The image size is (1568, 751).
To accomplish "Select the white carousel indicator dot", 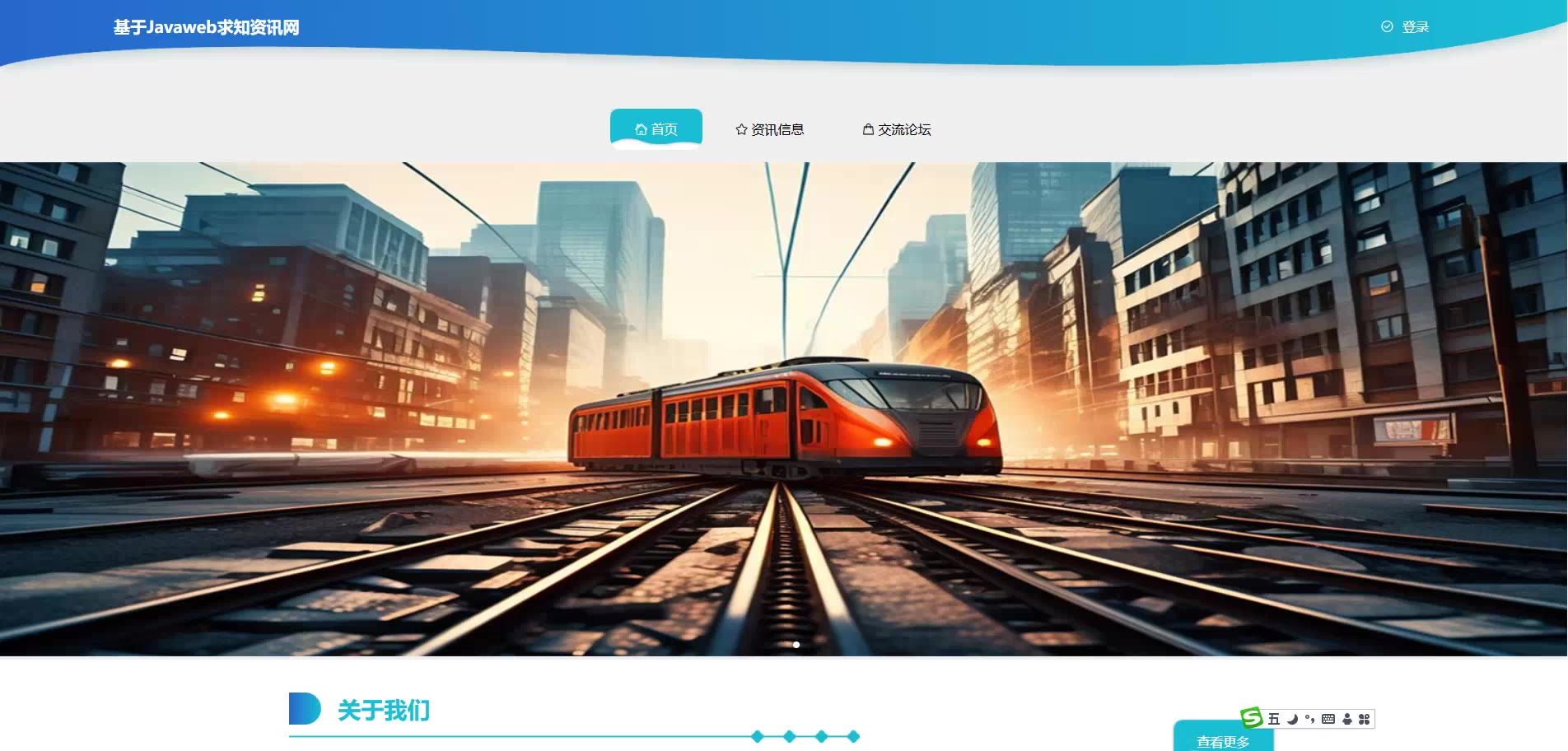I will tap(796, 645).
